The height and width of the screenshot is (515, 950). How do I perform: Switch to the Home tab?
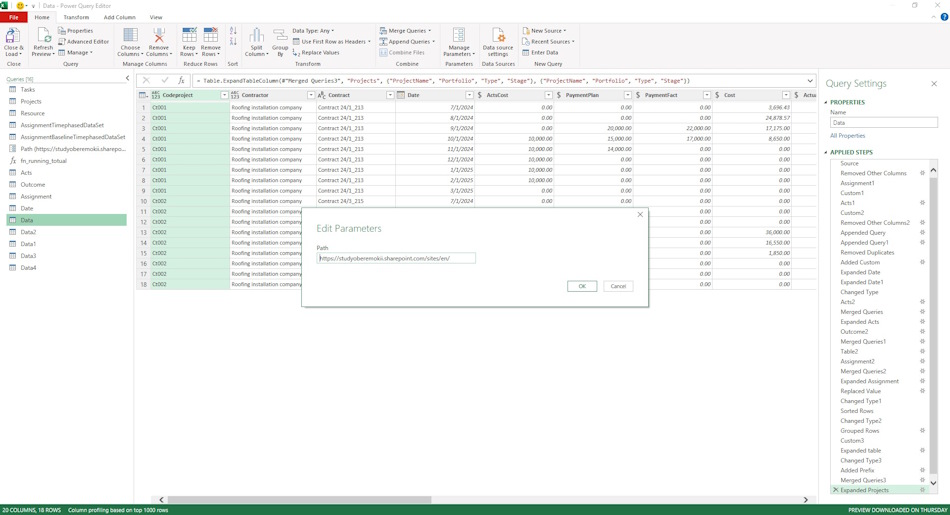(42, 18)
